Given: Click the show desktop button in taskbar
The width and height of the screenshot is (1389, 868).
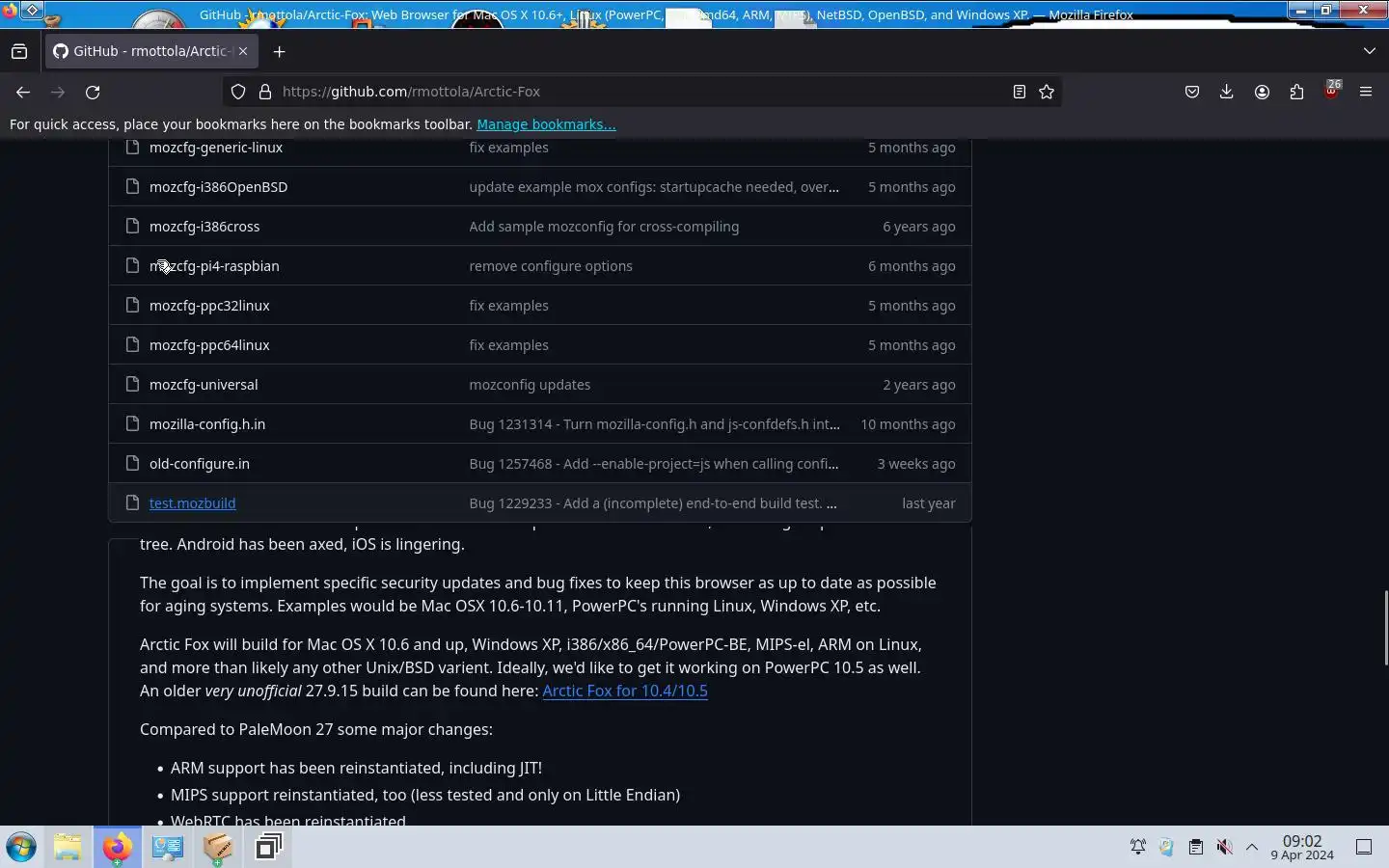Looking at the screenshot, I should tap(1364, 848).
